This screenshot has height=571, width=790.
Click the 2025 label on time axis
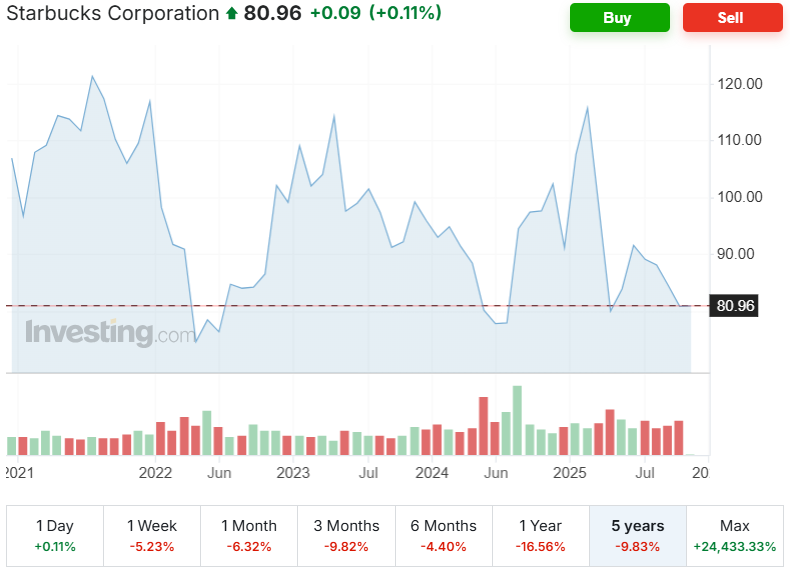569,472
